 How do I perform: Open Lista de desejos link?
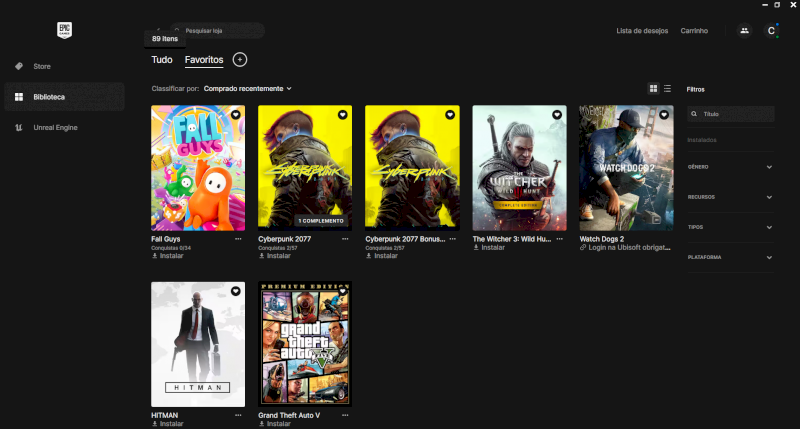tap(642, 31)
